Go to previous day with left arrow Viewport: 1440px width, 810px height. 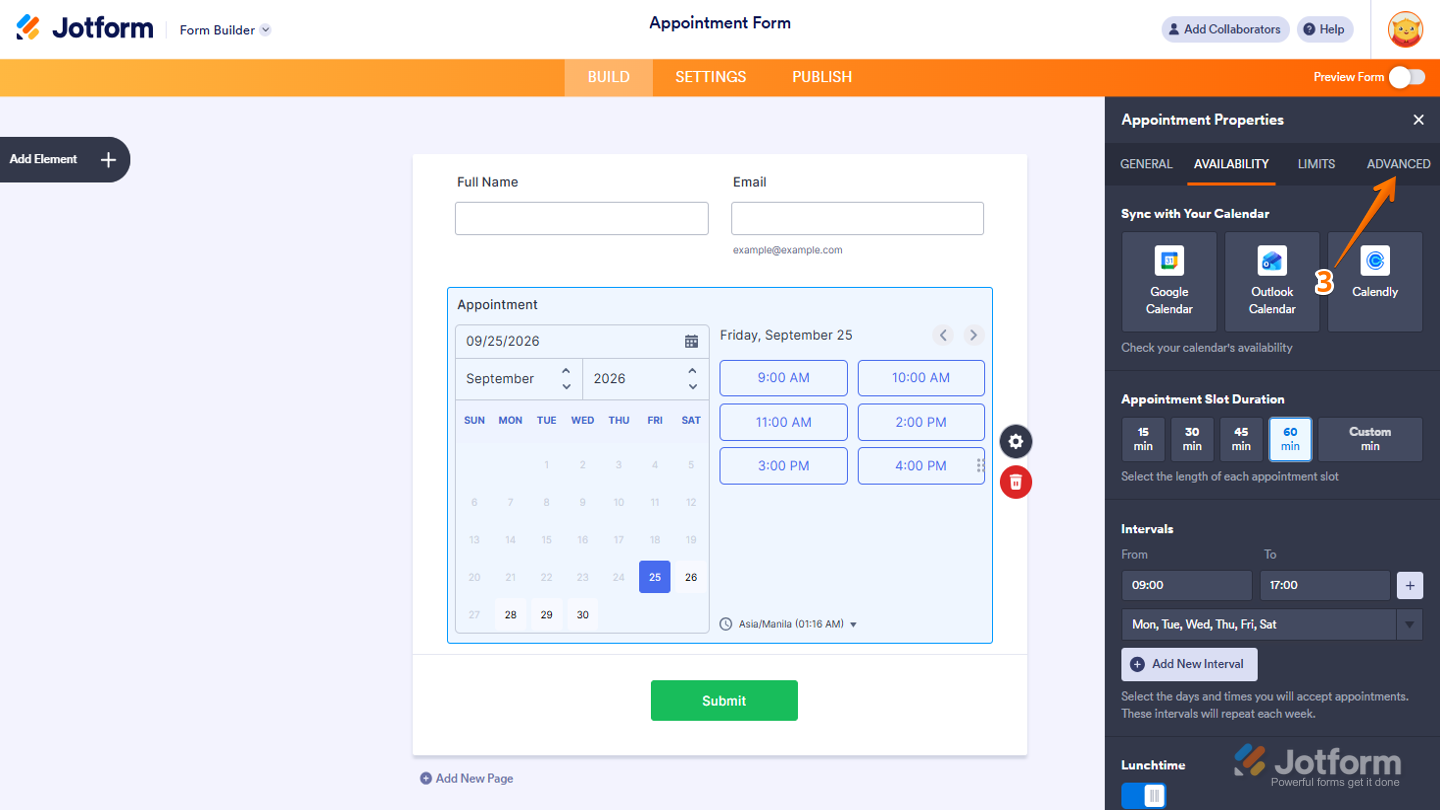[943, 335]
